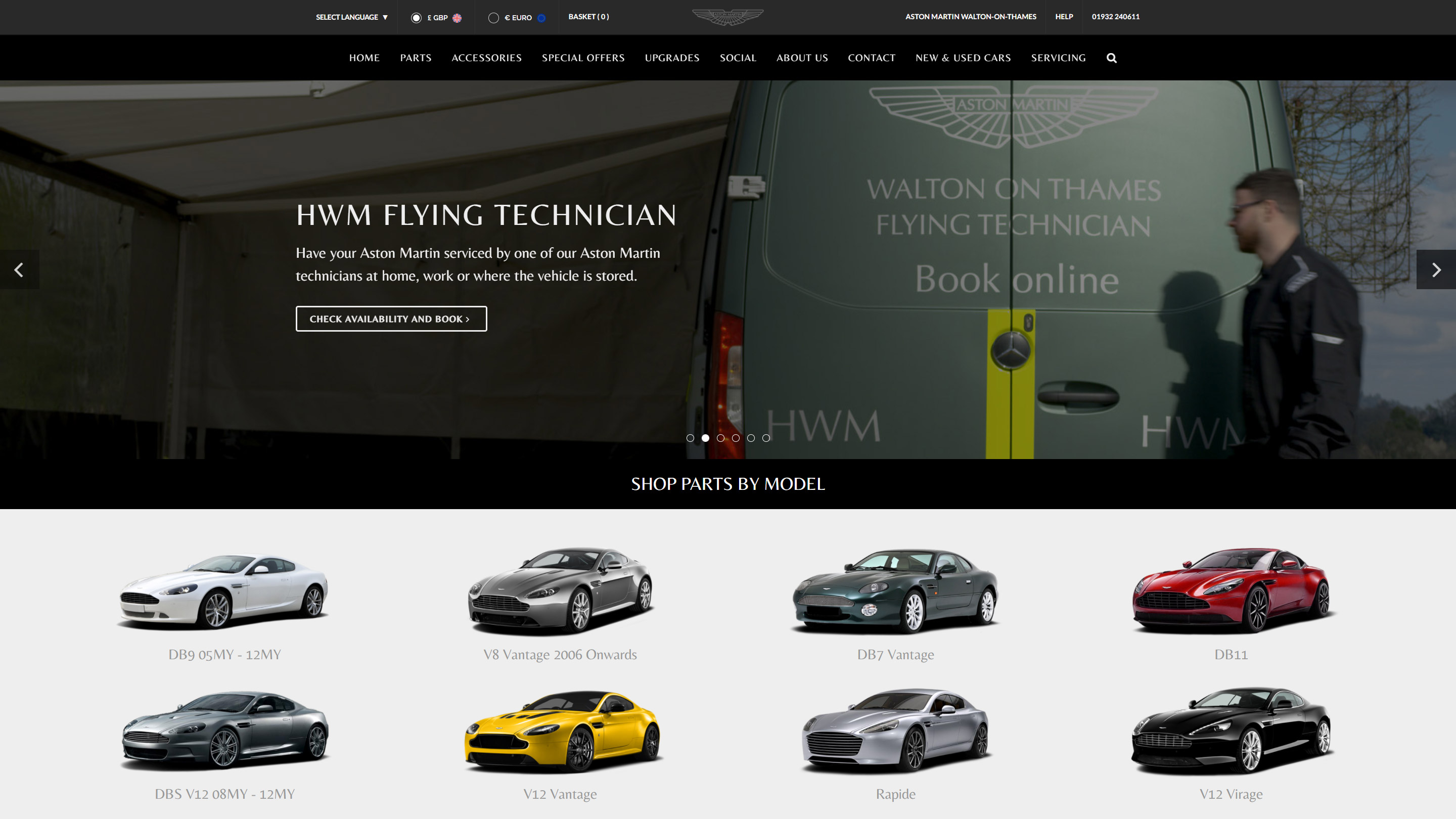Go to Special Offers page
The width and height of the screenshot is (1456, 819).
click(x=583, y=58)
